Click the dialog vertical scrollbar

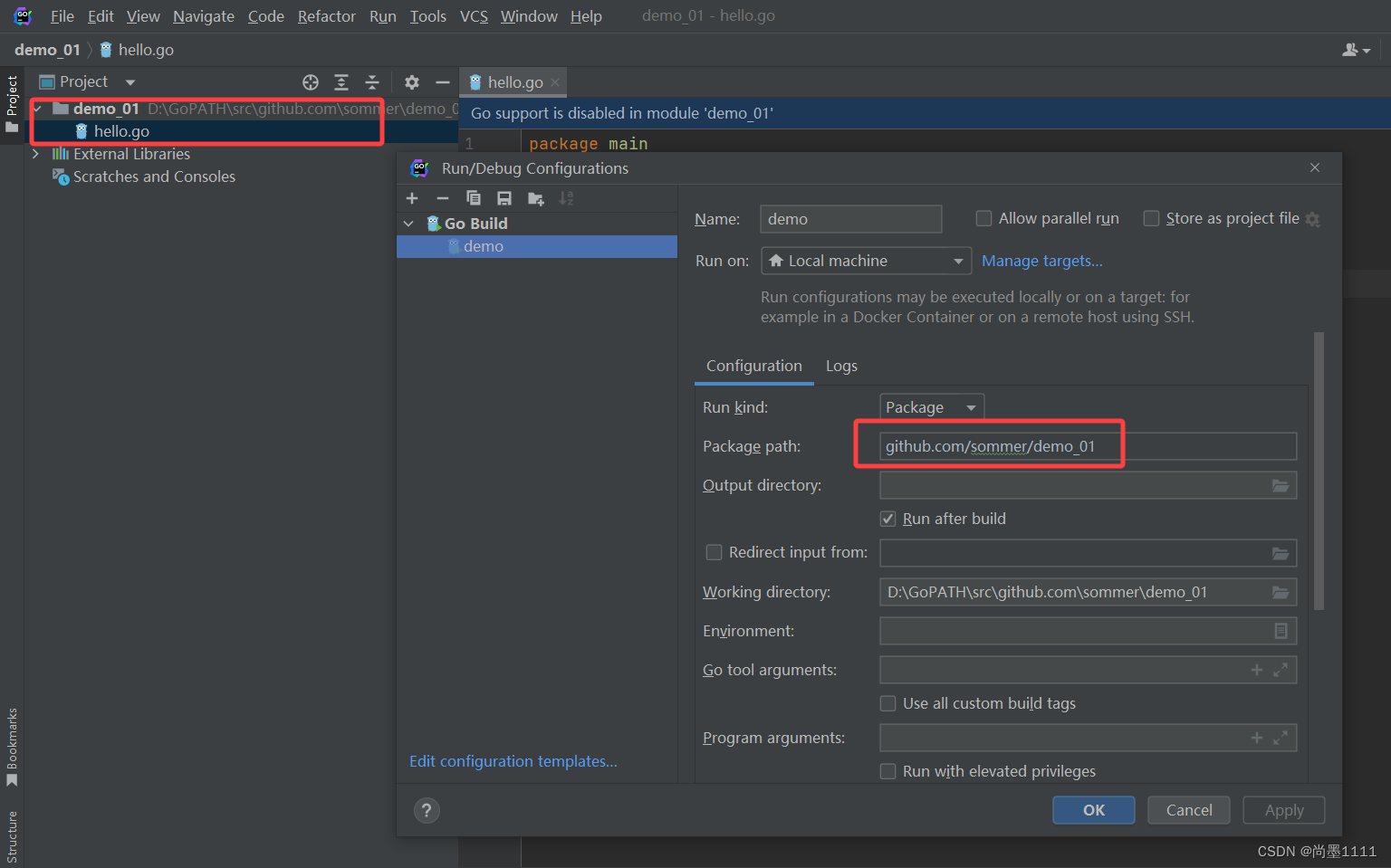coord(1319,471)
